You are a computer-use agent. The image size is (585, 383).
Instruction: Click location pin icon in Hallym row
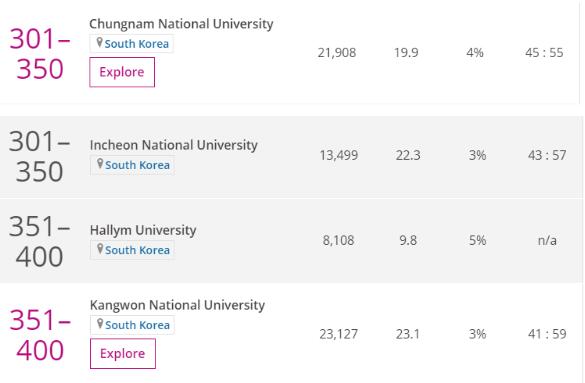tap(100, 249)
